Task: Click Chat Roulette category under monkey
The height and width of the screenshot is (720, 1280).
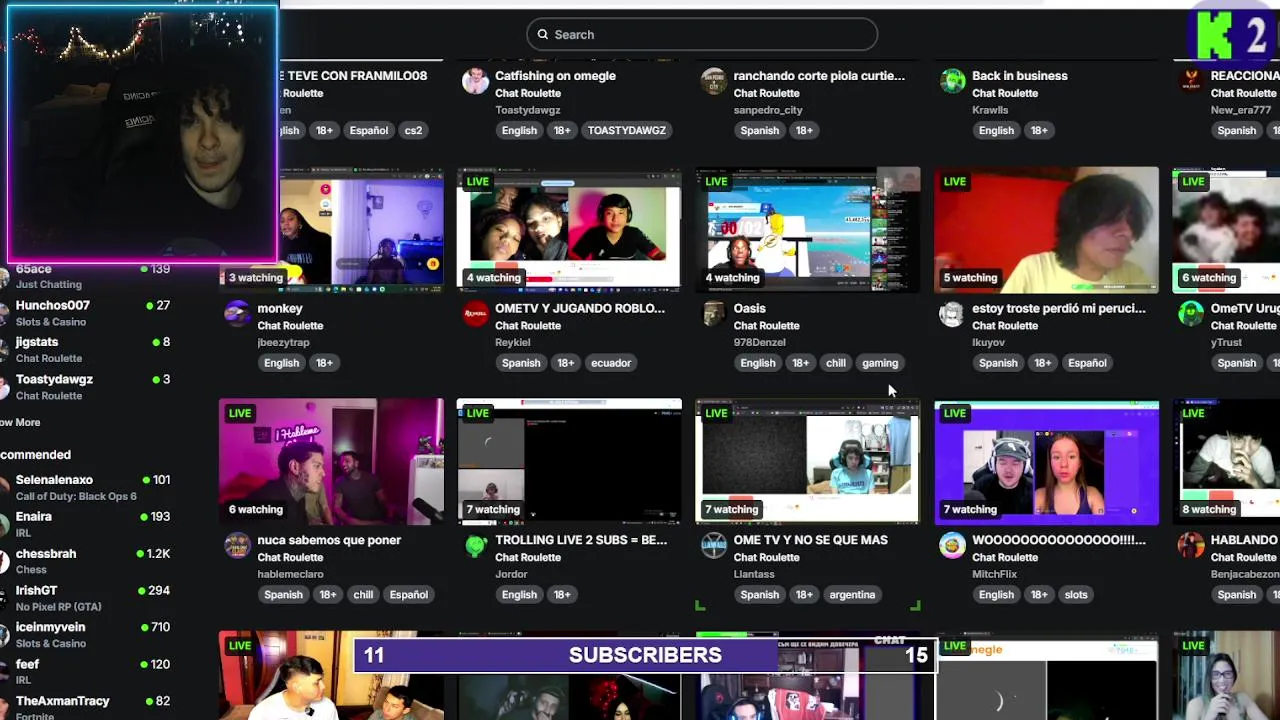Action: click(x=290, y=325)
